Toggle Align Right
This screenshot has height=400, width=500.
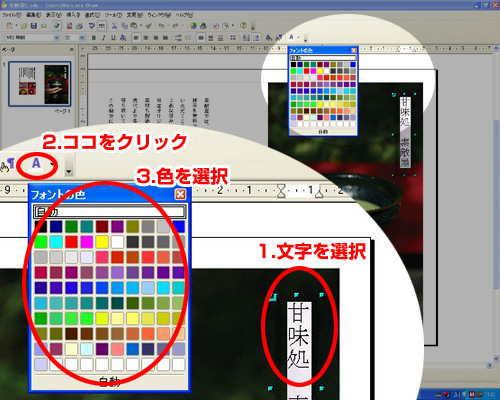[x=156, y=37]
